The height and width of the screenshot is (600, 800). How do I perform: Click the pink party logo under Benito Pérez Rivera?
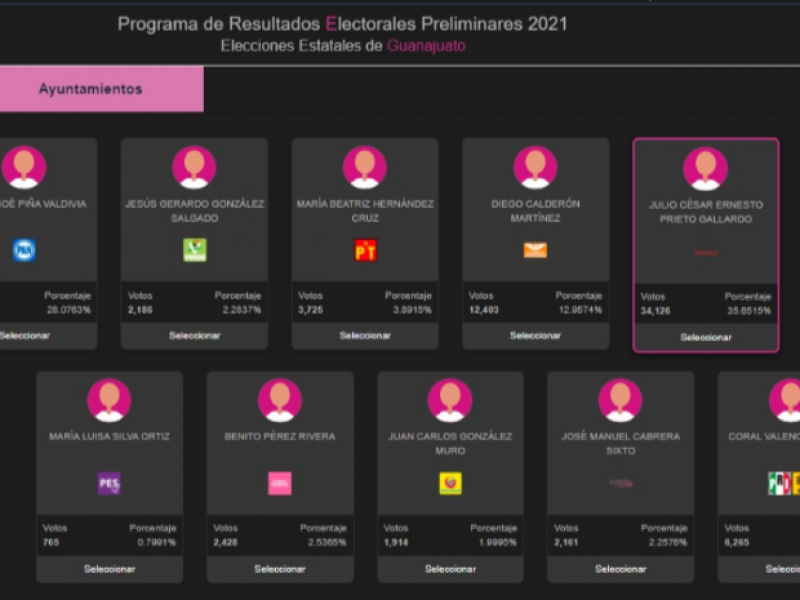[x=280, y=483]
